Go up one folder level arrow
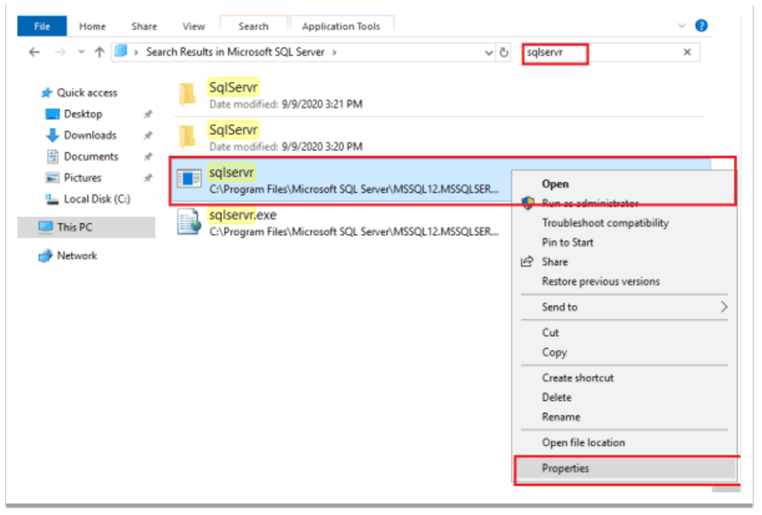Viewport: 762px width, 515px height. [x=99, y=52]
